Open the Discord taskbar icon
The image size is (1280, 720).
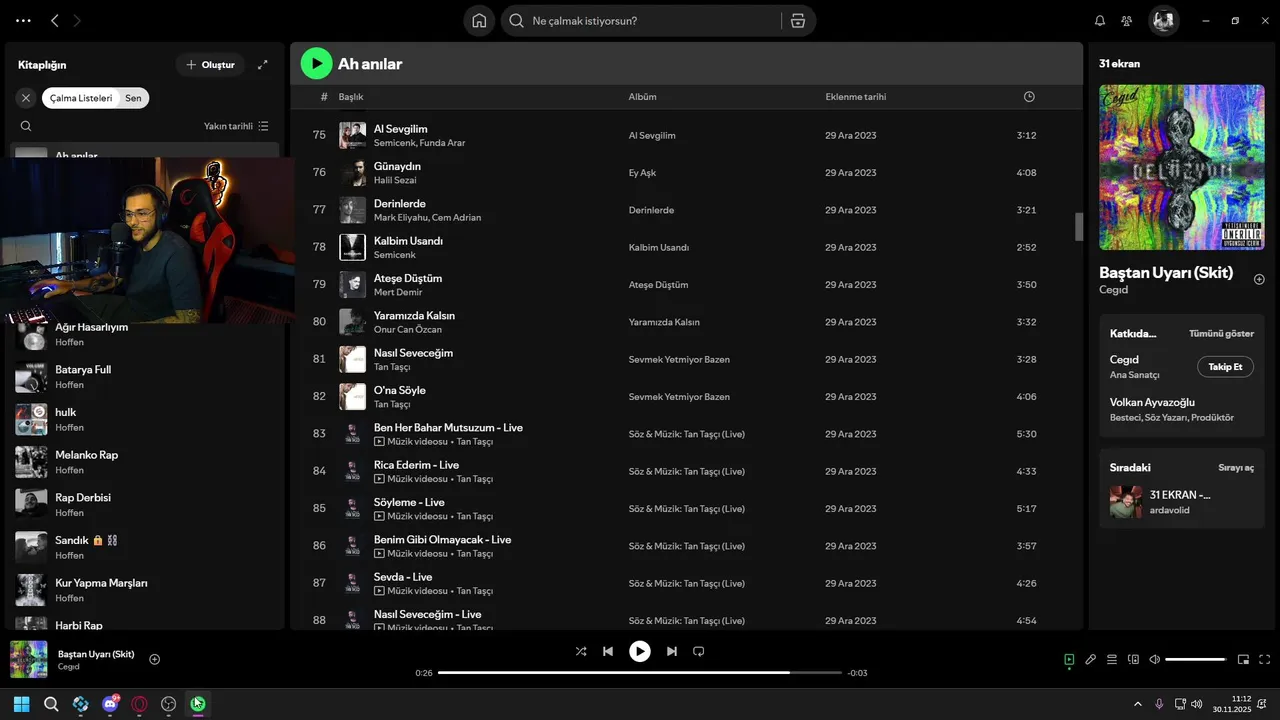[x=110, y=704]
